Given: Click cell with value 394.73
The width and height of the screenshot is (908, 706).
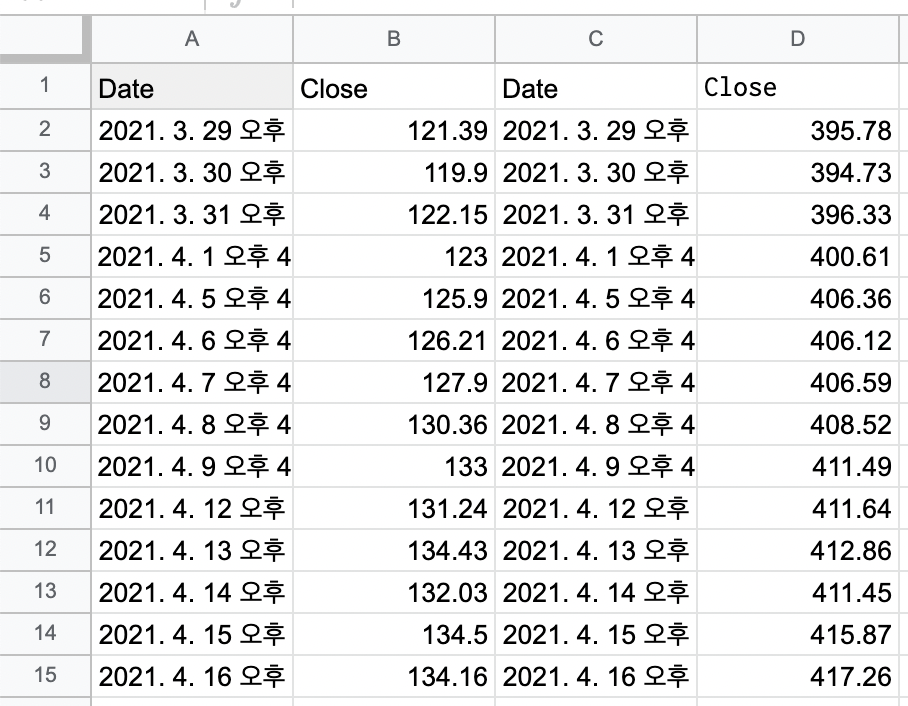Looking at the screenshot, I should [798, 172].
